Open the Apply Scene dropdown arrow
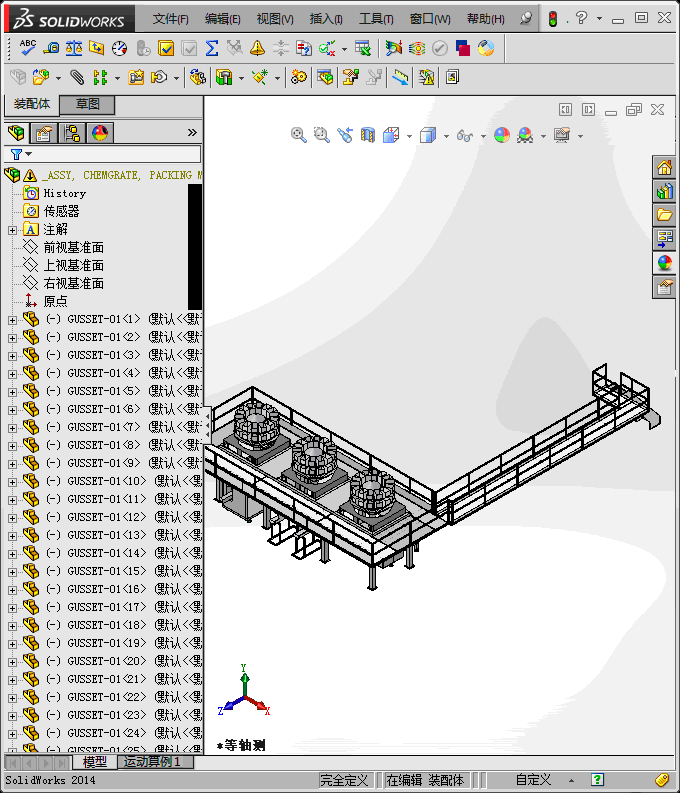 (543, 136)
